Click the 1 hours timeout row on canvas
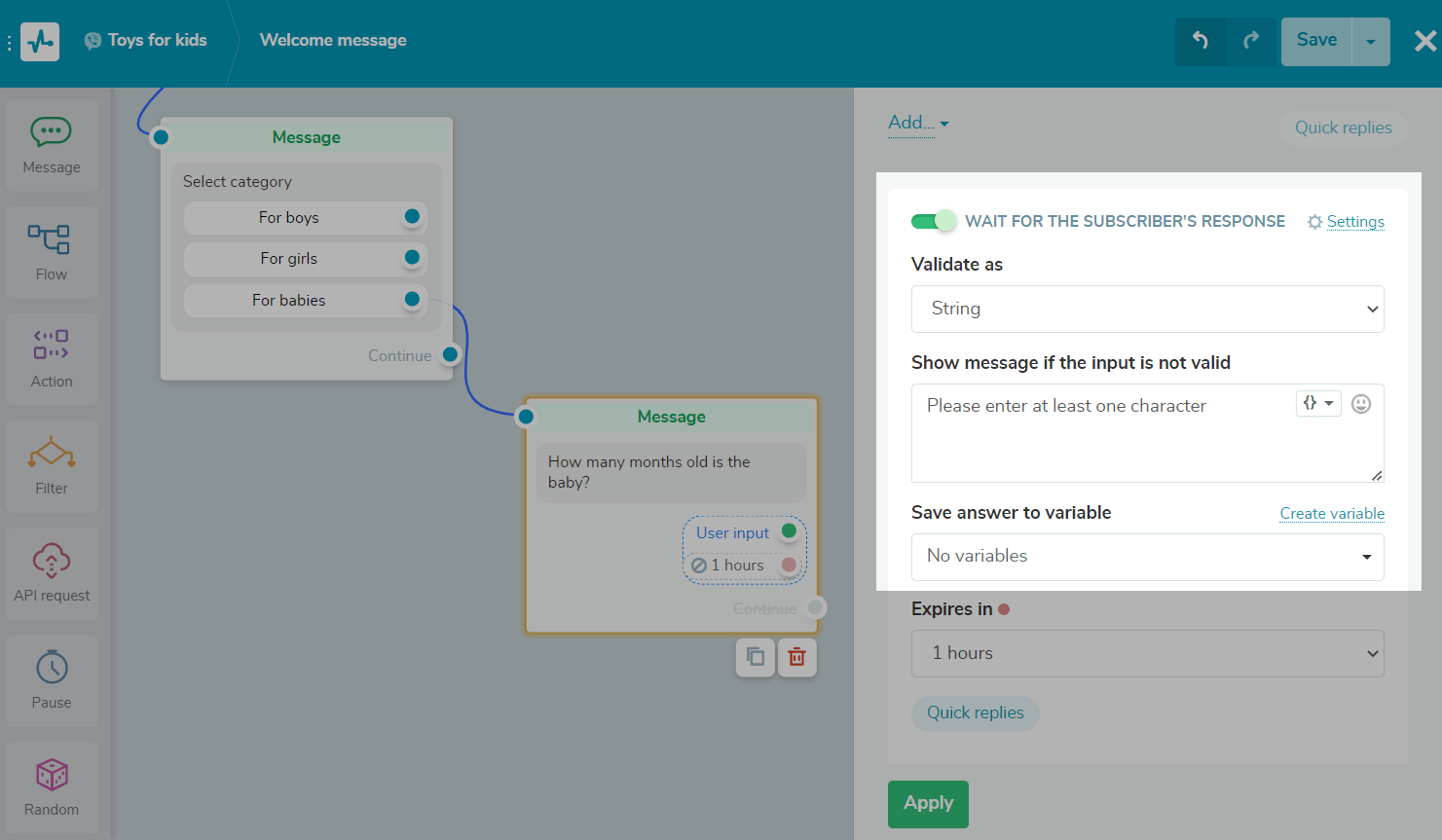Image resolution: width=1442 pixels, height=840 pixels. (744, 566)
